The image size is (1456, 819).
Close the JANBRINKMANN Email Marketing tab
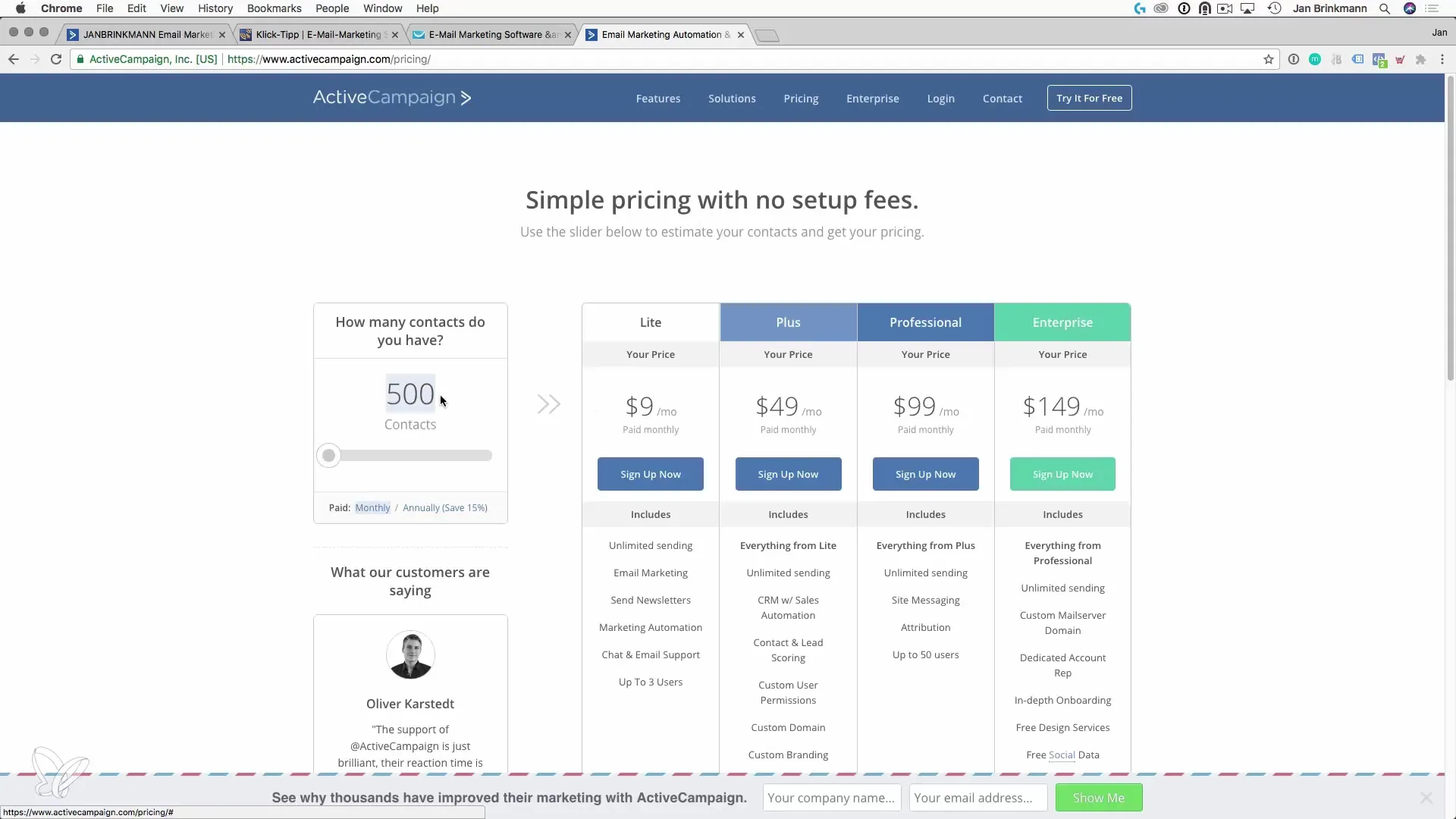tap(222, 35)
